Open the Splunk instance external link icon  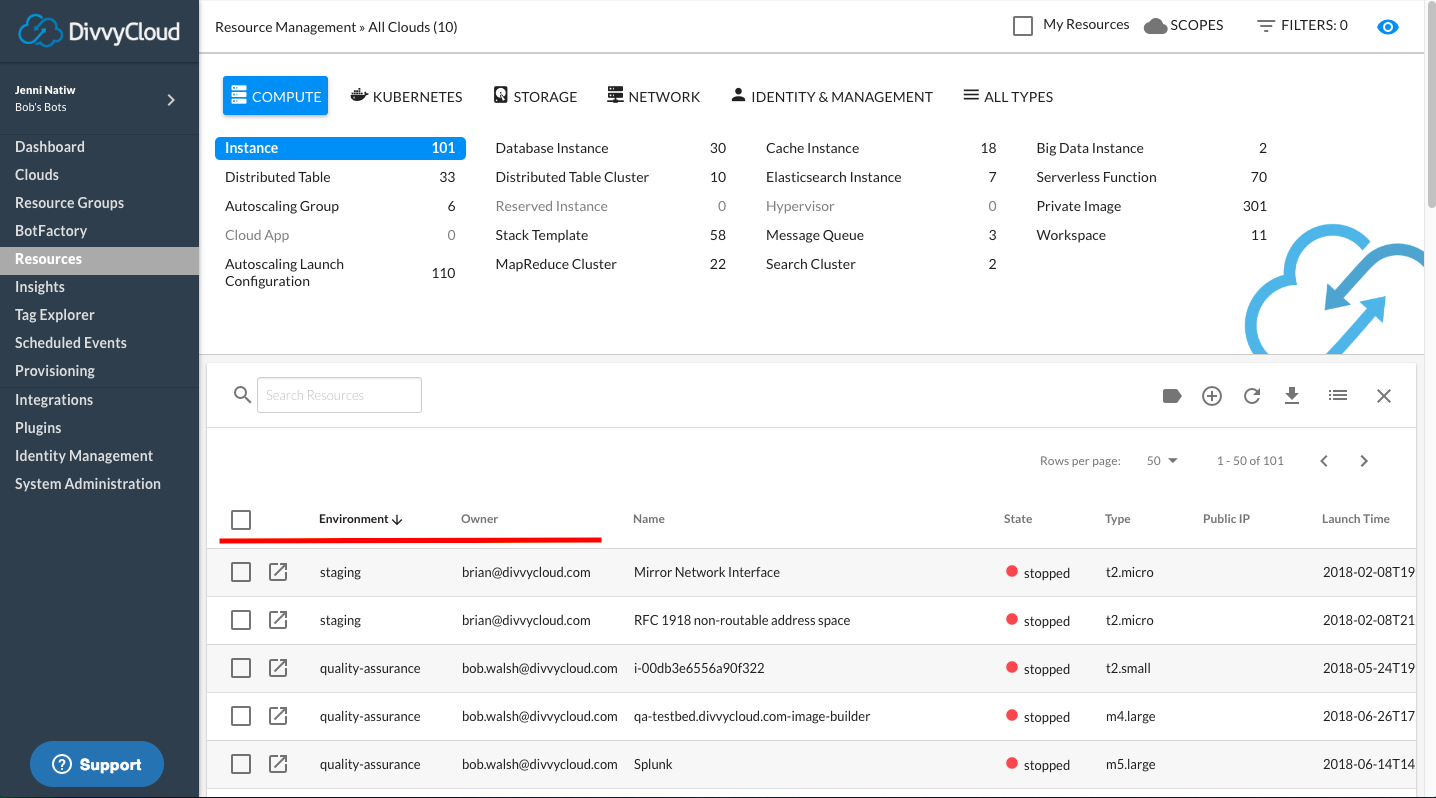pos(278,764)
